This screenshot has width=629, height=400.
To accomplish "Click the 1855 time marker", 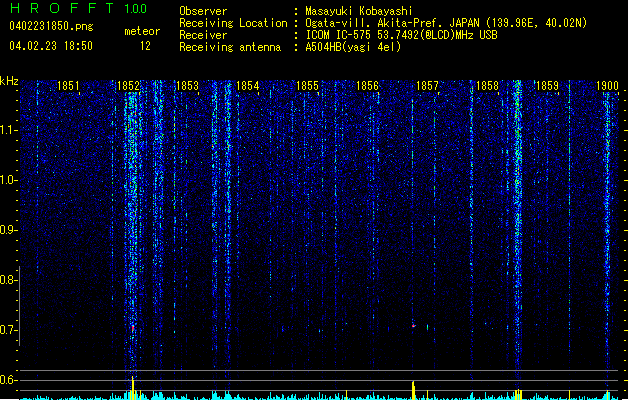I will (x=307, y=86).
